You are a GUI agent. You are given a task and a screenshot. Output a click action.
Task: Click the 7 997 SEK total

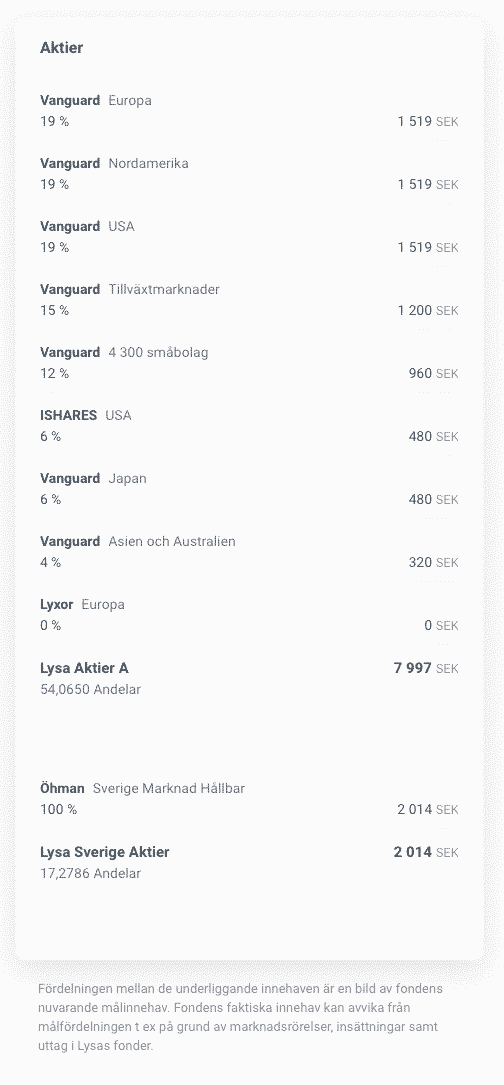[x=426, y=668]
